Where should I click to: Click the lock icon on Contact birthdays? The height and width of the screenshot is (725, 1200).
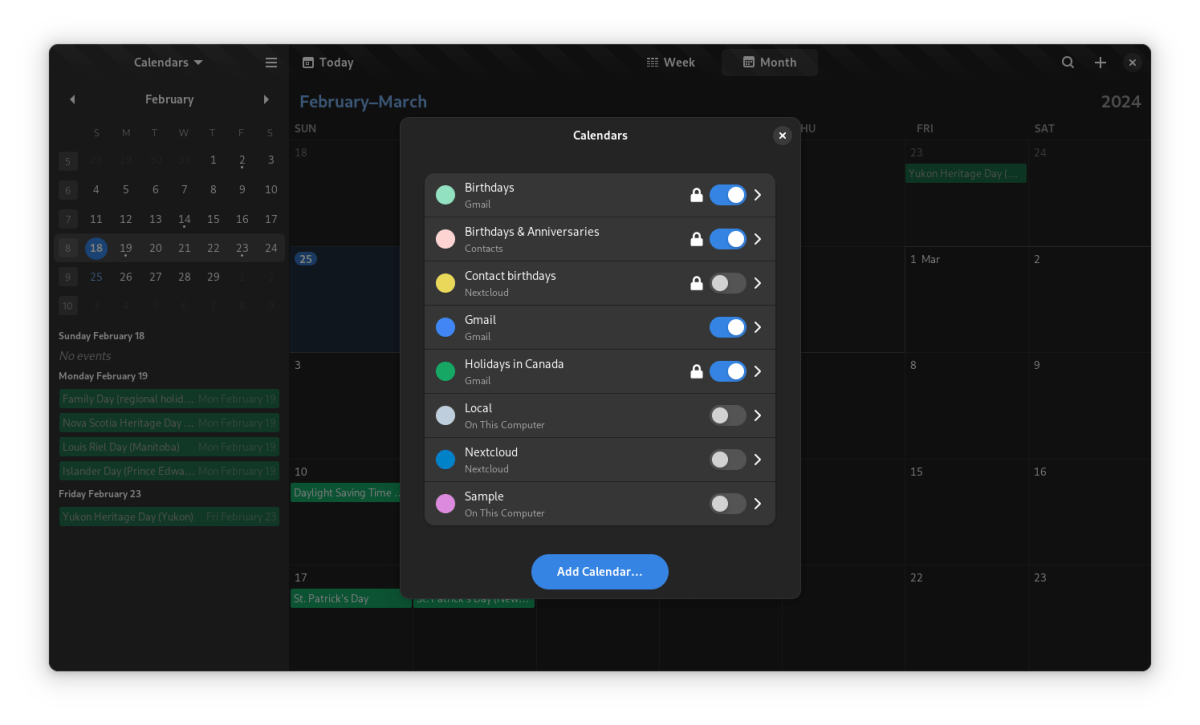(696, 283)
